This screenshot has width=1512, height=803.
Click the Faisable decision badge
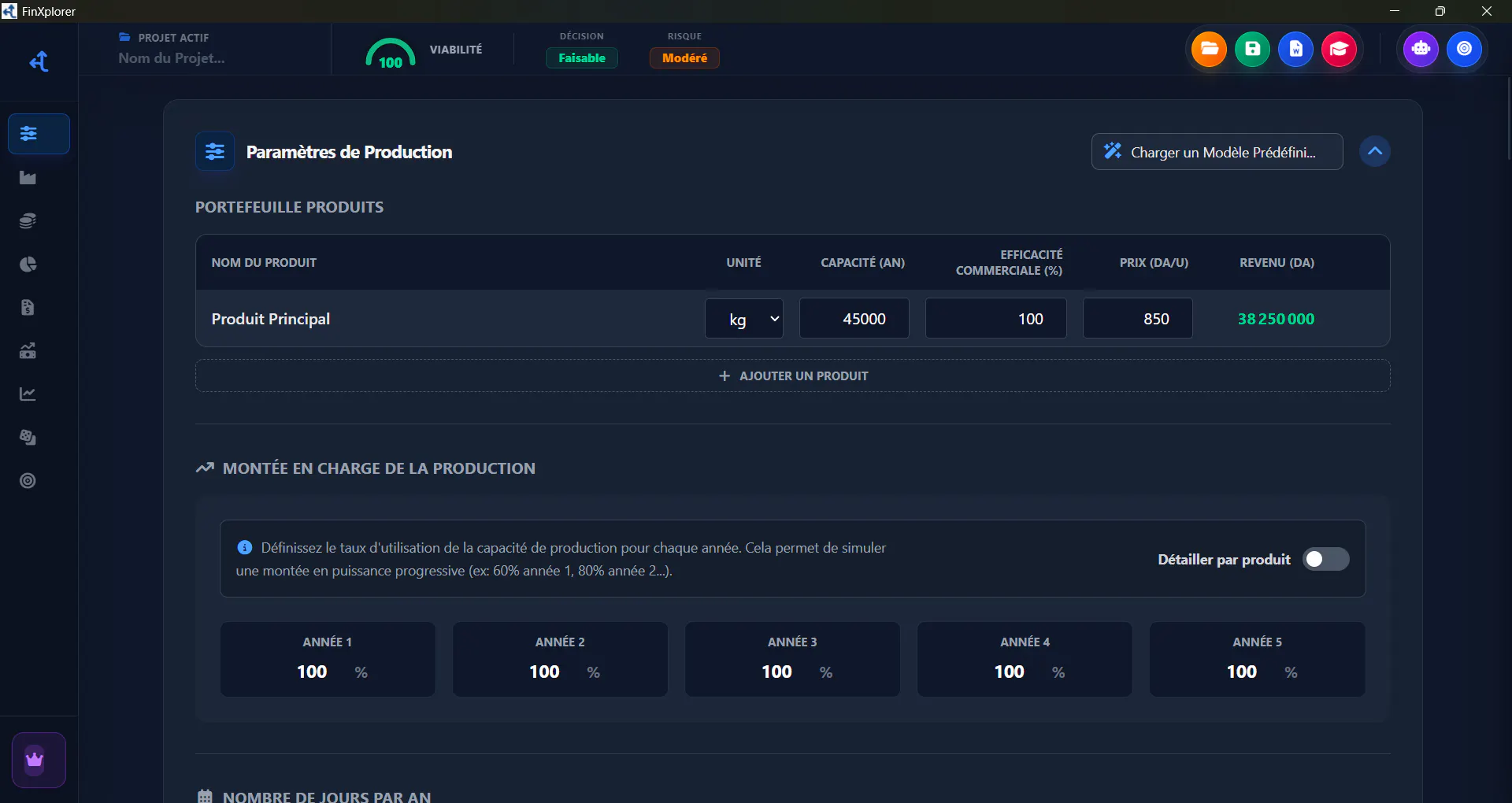coord(582,58)
